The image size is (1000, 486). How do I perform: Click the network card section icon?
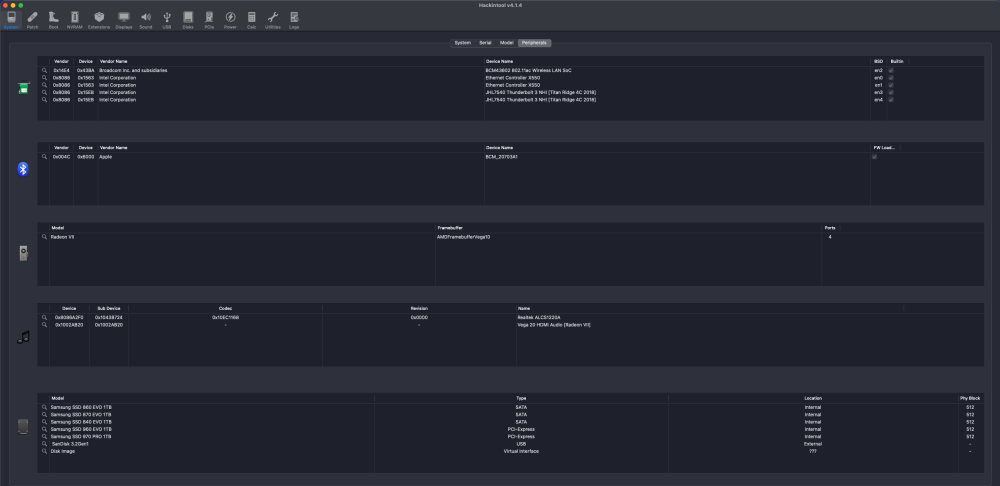point(23,88)
